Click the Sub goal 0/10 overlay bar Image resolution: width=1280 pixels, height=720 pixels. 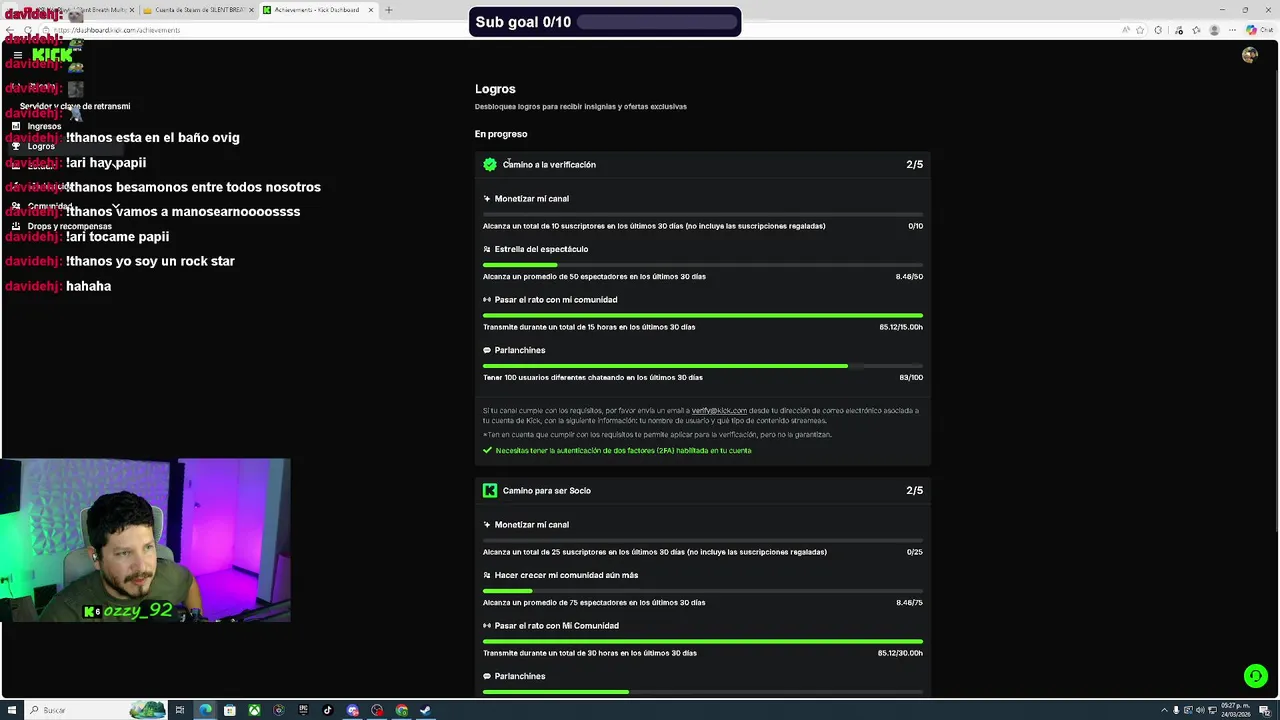[605, 22]
